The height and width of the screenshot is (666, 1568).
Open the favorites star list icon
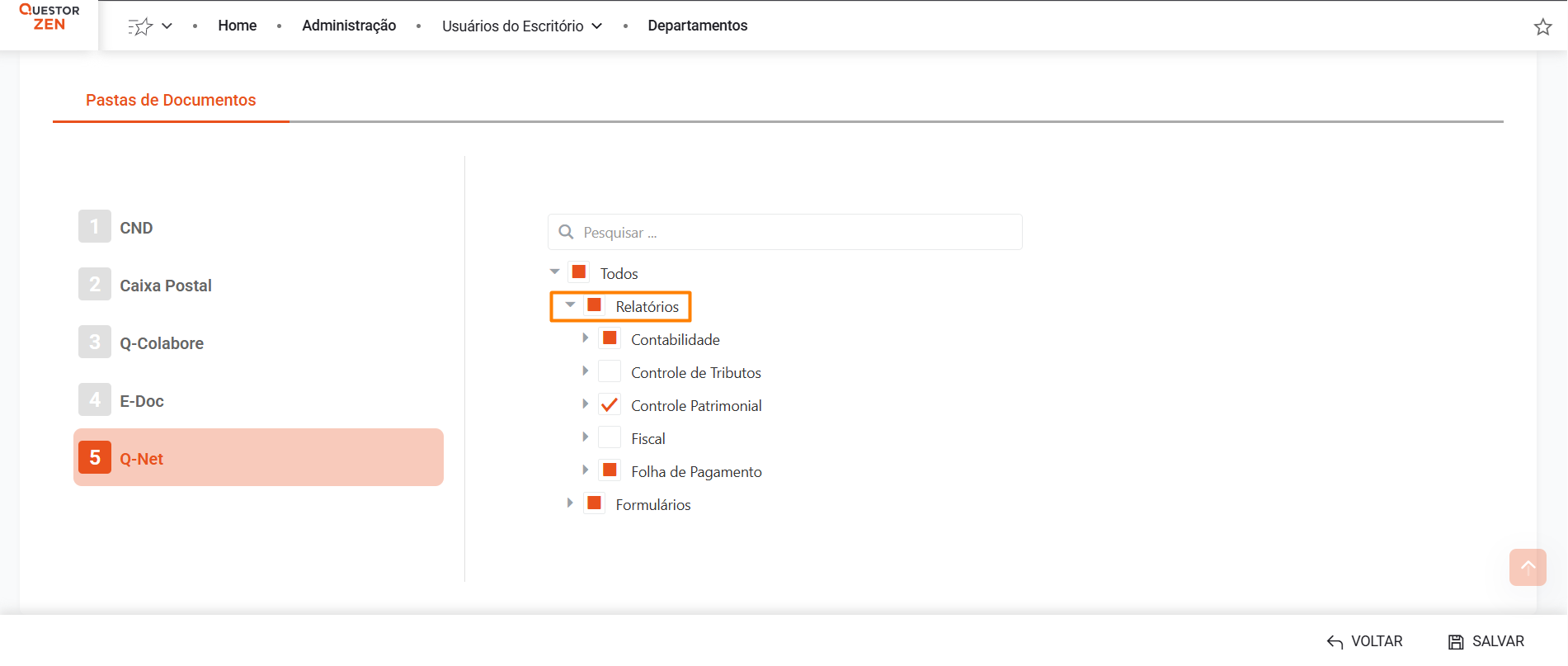click(141, 26)
